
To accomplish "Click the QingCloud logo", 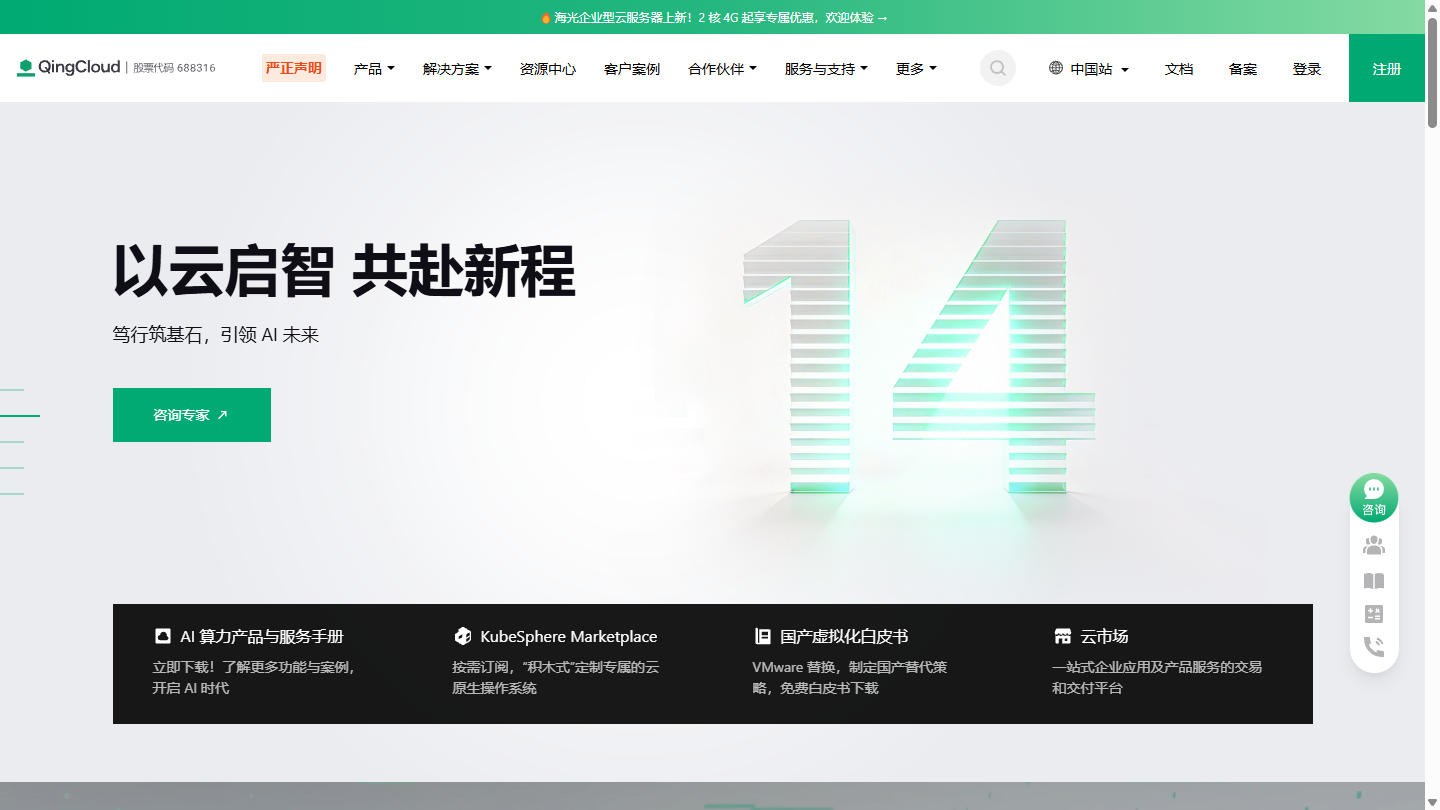I will tap(68, 68).
